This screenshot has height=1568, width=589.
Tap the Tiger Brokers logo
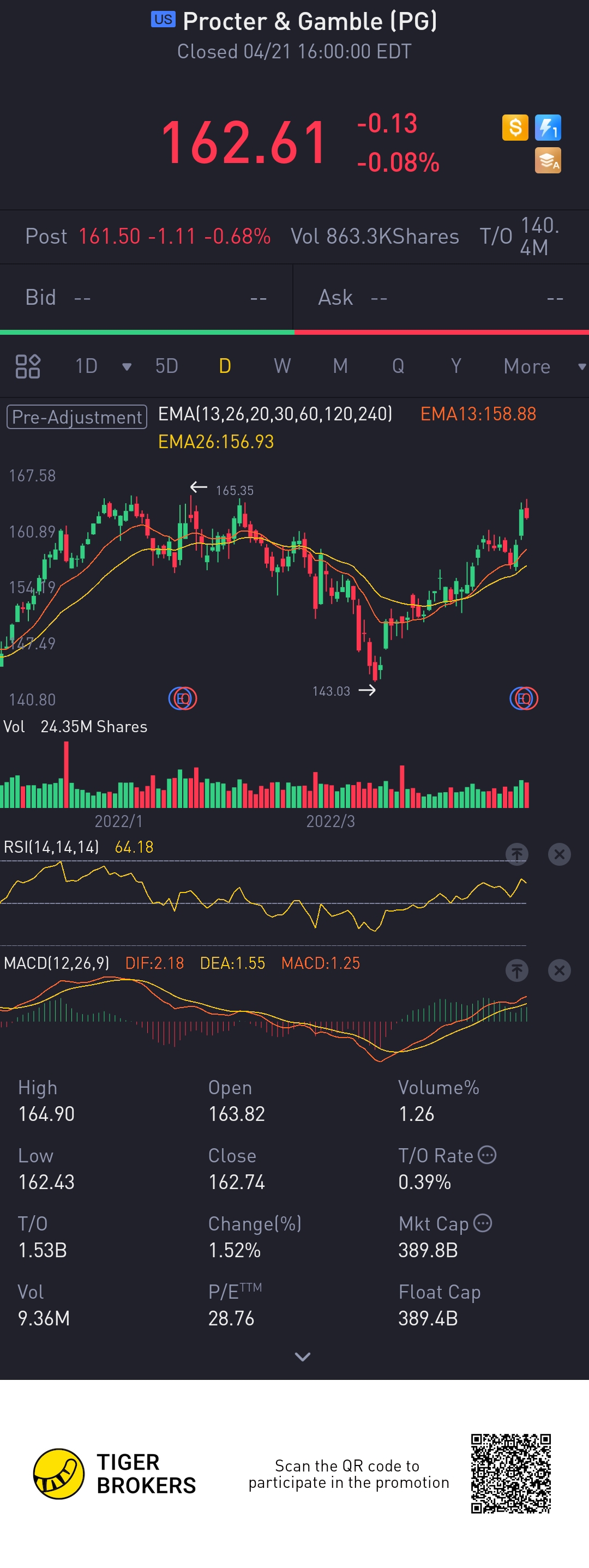[115, 1474]
